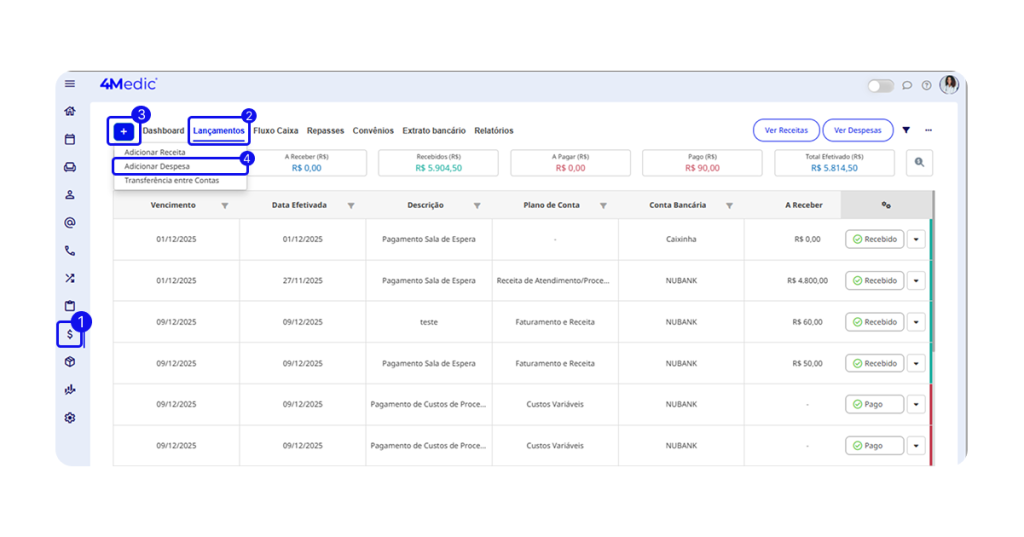The height and width of the screenshot is (537, 1024).
Task: Click the Ver Despesas button
Action: [x=857, y=130]
